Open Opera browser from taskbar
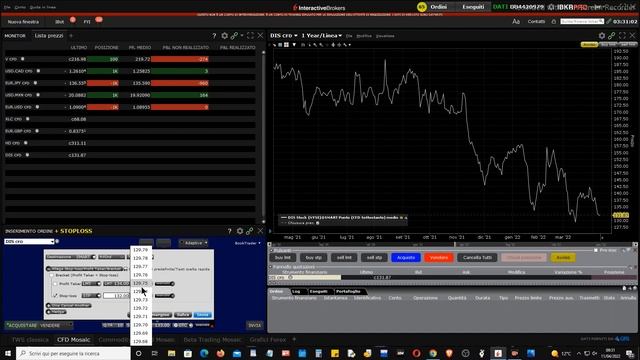640x360 pixels. [x=416, y=353]
